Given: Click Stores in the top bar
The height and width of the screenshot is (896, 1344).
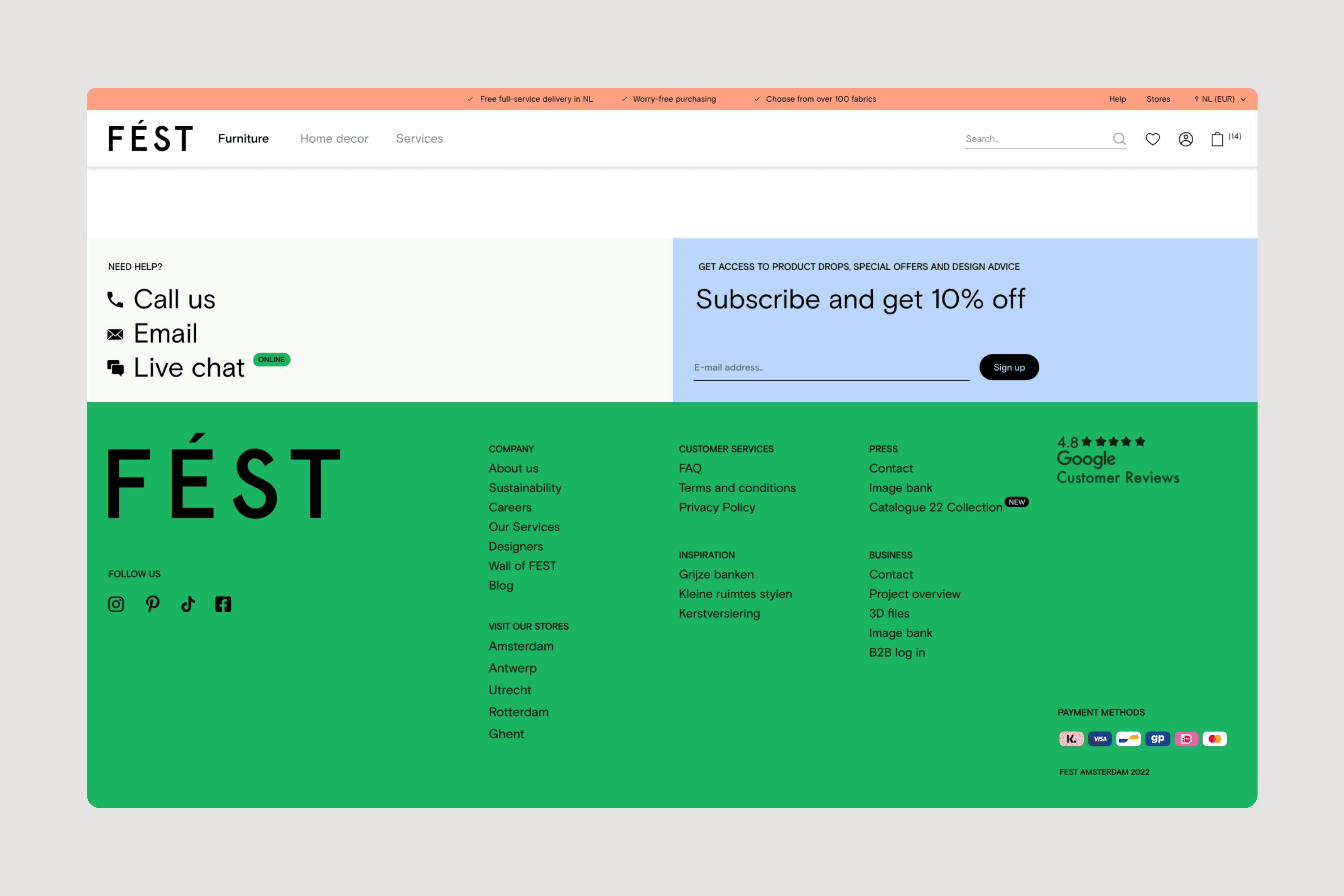Looking at the screenshot, I should tap(1158, 99).
